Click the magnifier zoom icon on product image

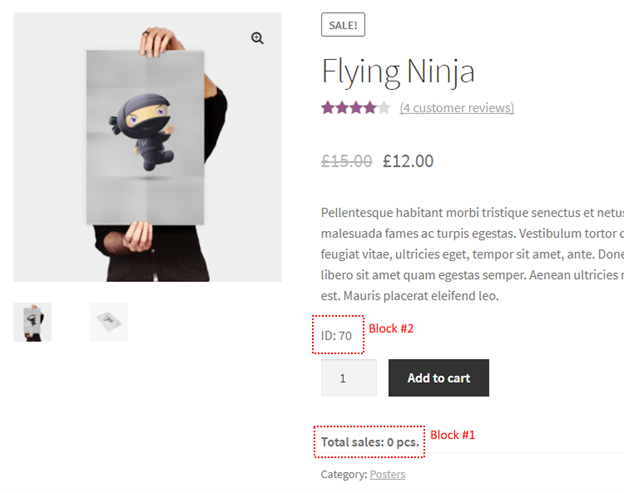(257, 38)
